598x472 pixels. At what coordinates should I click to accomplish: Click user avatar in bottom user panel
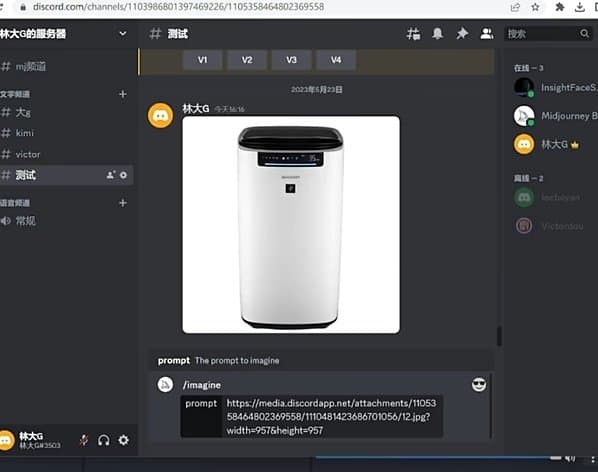coord(6,440)
